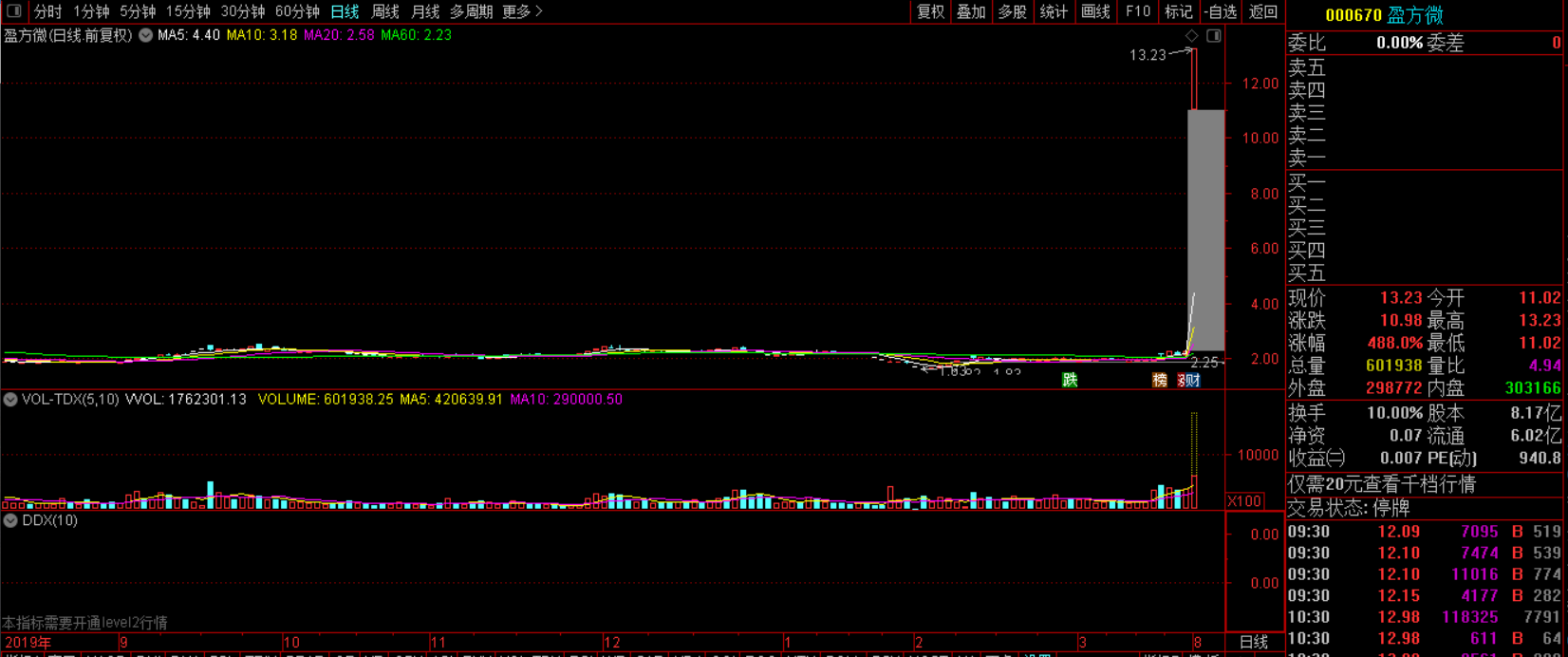Click the 仅需20元查看千档行情 link
Screen dimensions: 1568x657
point(1382,484)
